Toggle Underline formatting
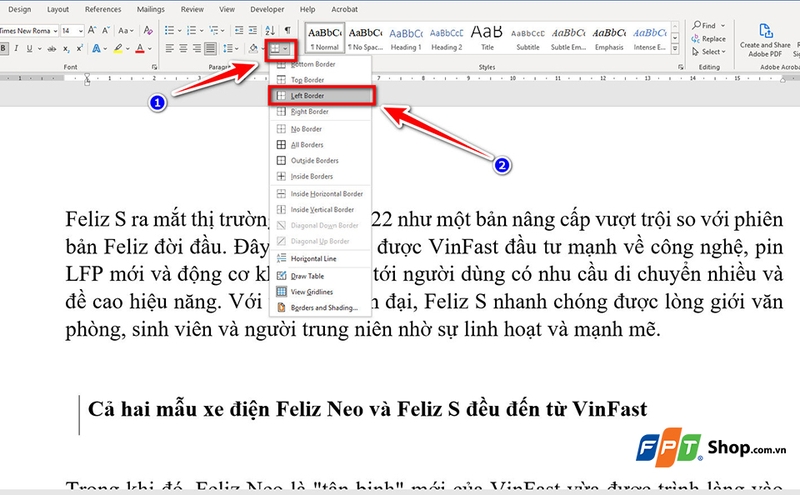Image resolution: width=800 pixels, height=495 pixels. [x=29, y=49]
